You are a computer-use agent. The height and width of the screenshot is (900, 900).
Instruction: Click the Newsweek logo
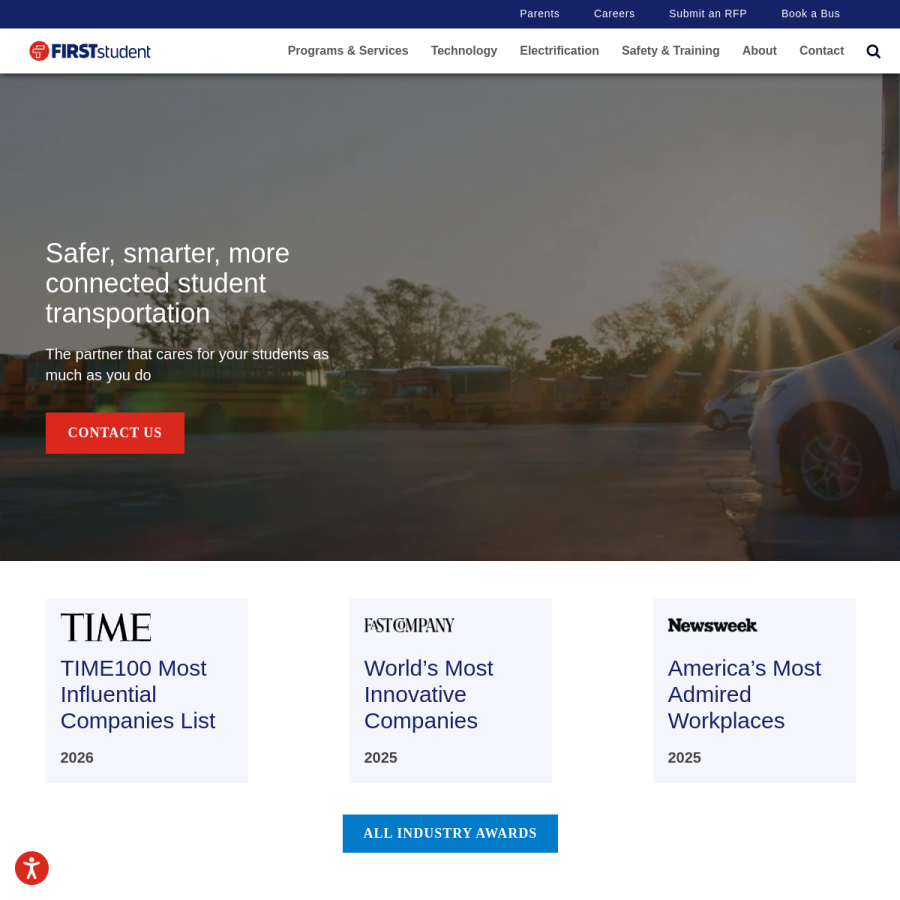coord(712,625)
